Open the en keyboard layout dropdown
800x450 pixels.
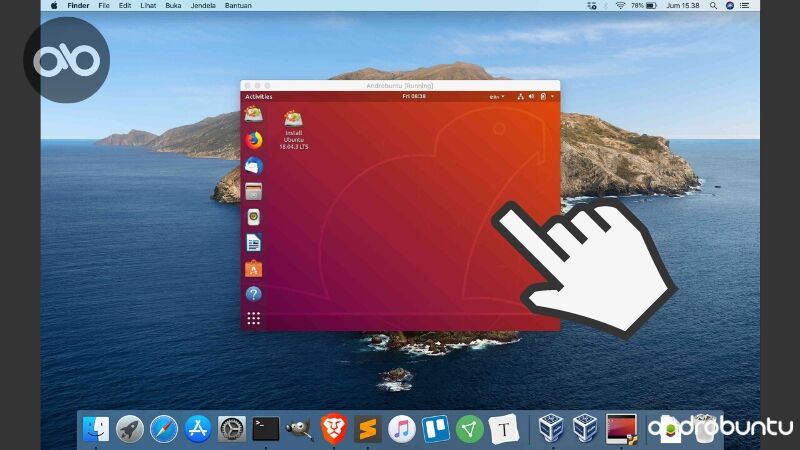click(496, 96)
